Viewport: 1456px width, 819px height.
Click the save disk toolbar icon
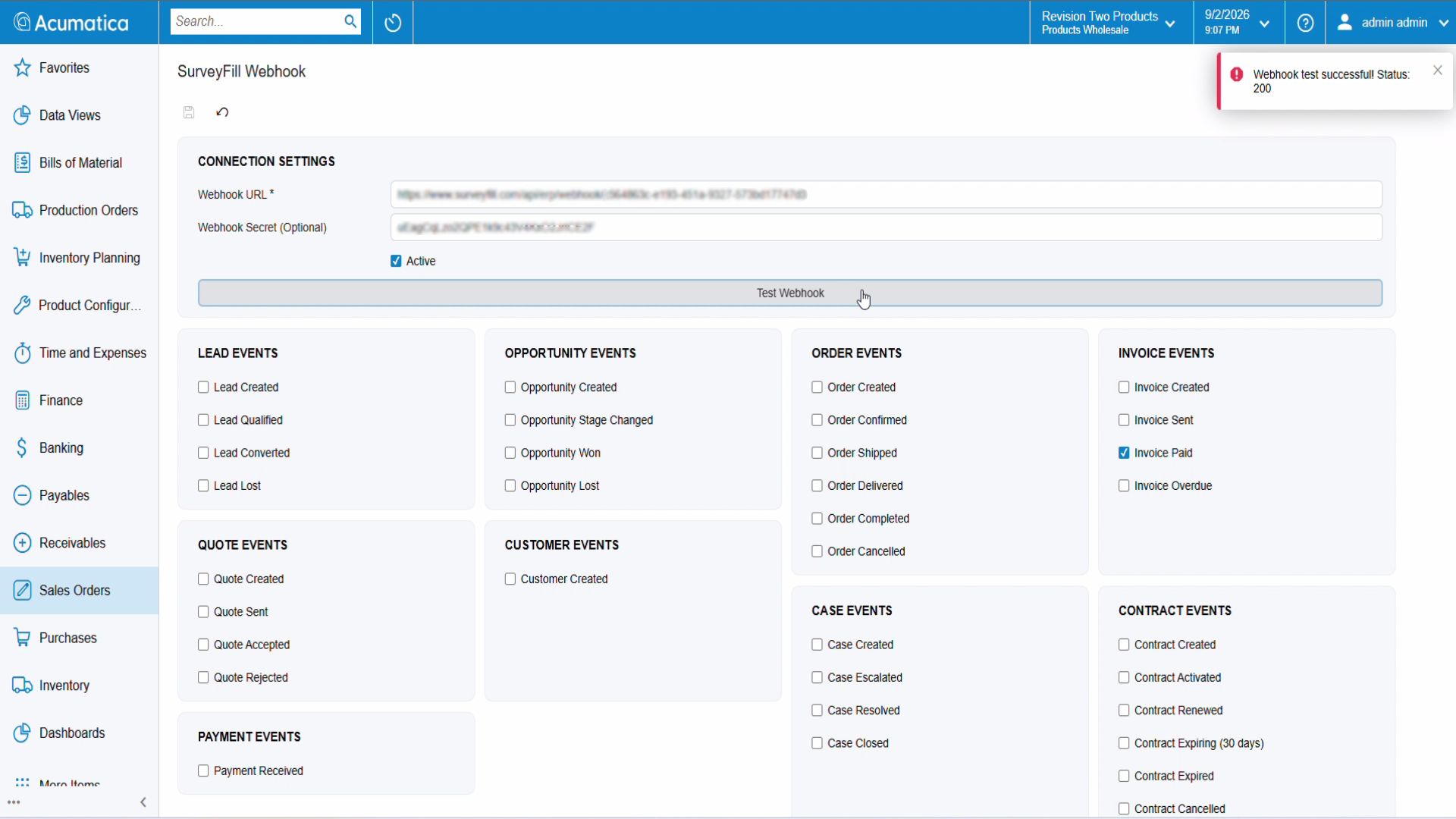coord(189,112)
